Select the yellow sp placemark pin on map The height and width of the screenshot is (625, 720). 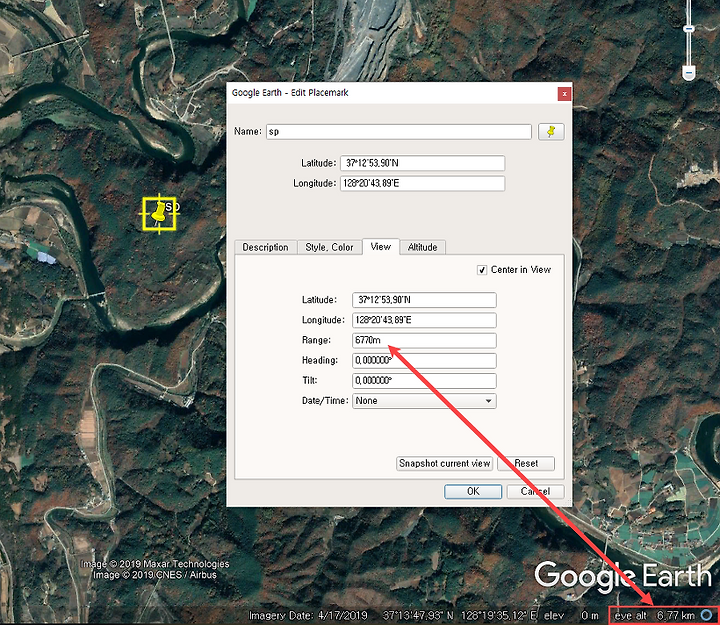click(159, 213)
